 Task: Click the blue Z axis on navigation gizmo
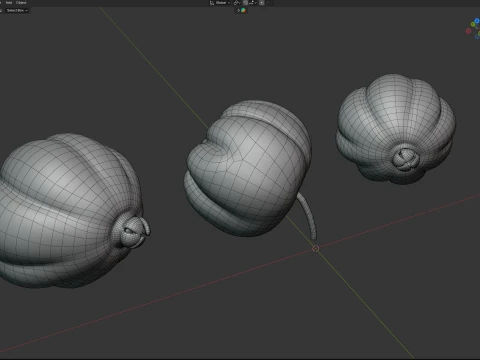[x=477, y=21]
